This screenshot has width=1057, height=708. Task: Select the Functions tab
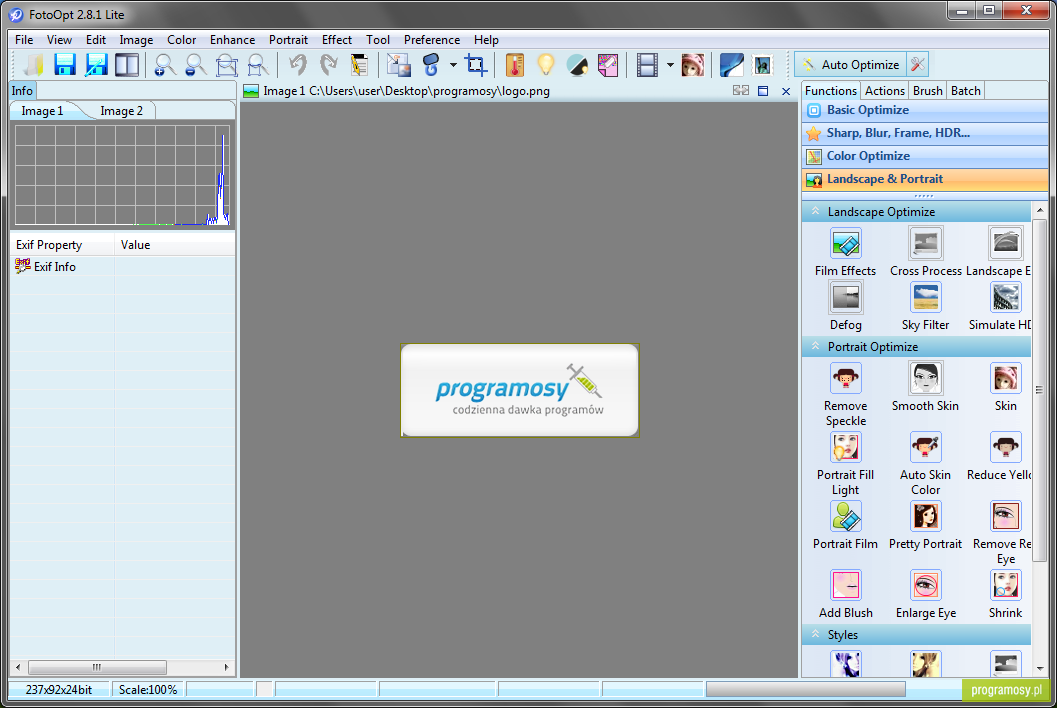coord(830,90)
